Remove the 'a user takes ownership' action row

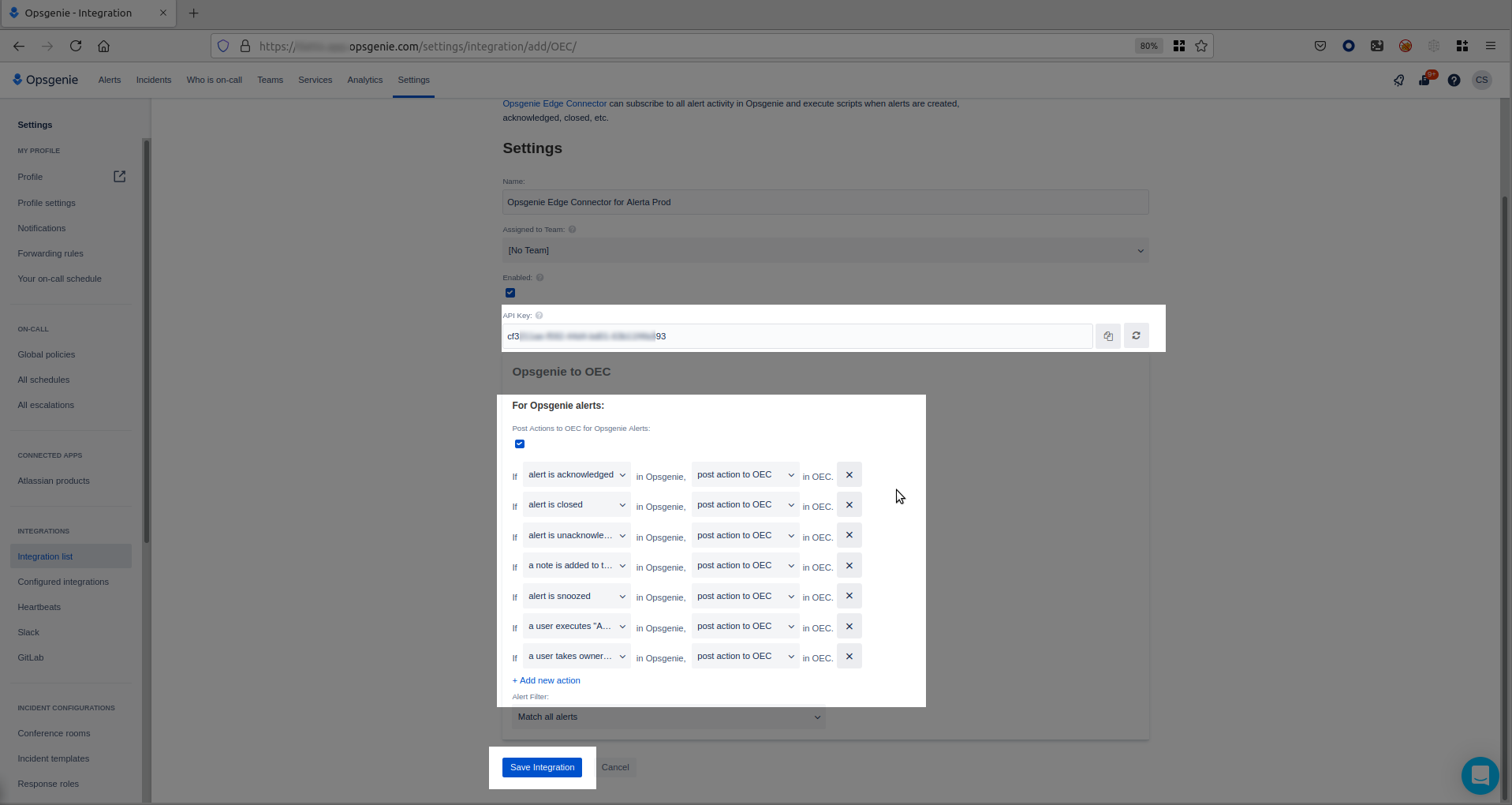[x=849, y=657]
